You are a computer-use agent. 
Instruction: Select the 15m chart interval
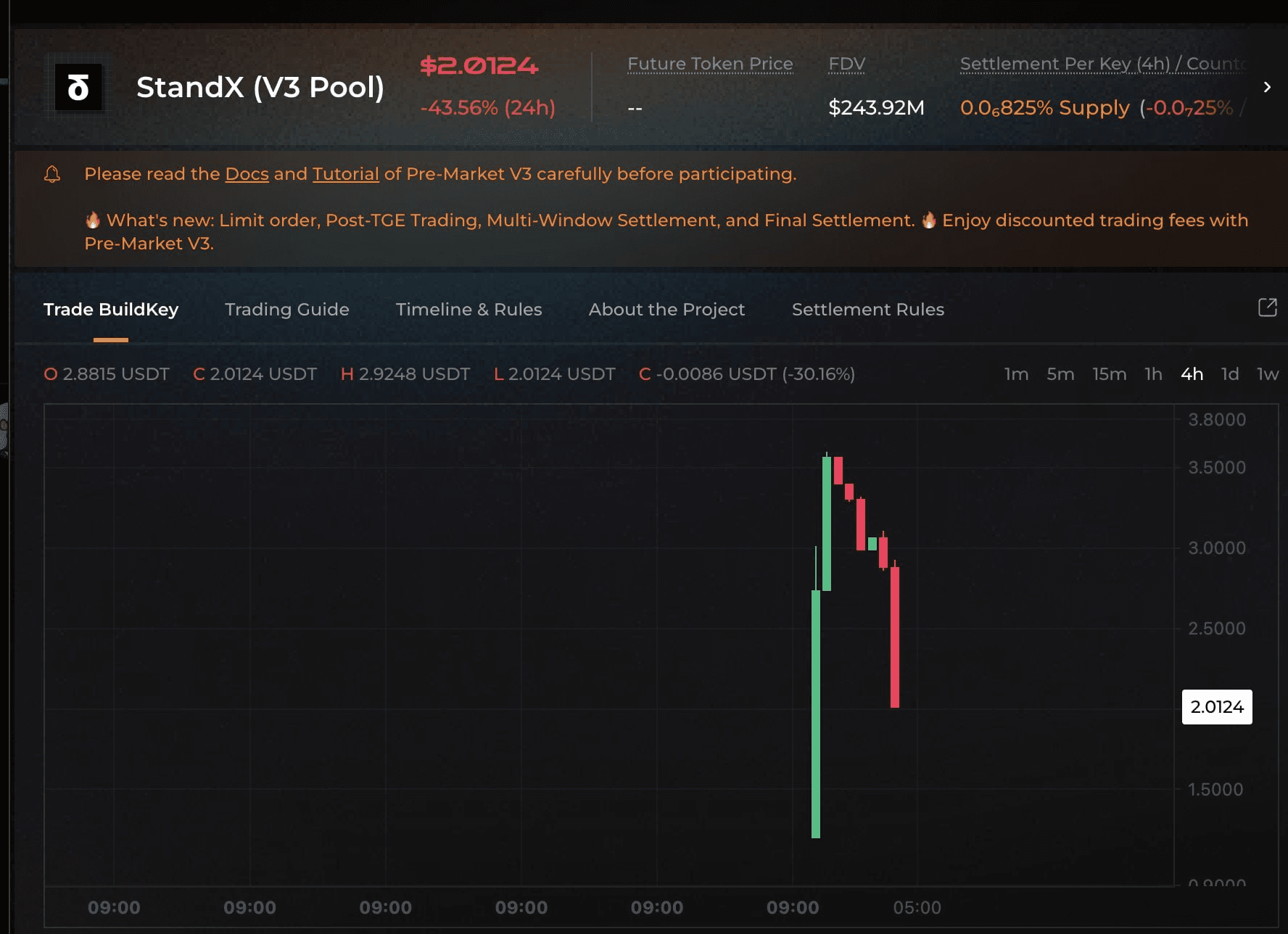[x=1110, y=374]
